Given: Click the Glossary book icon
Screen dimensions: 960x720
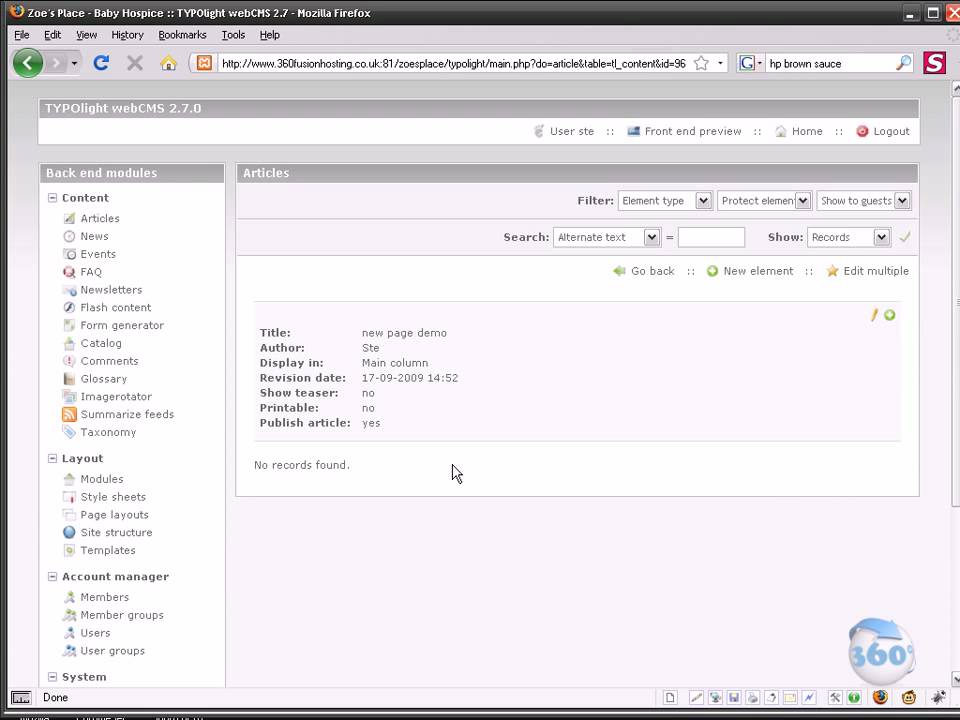Looking at the screenshot, I should coord(69,379).
